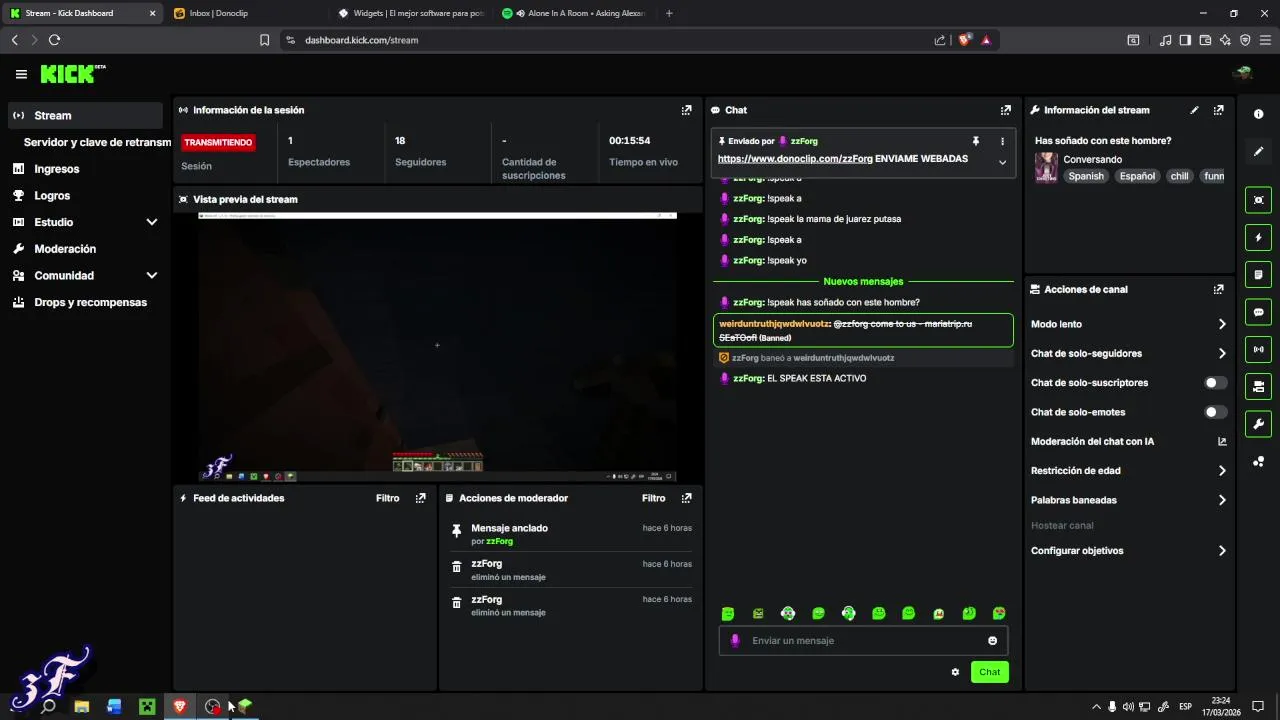Pop out the Información del stream panel
Viewport: 1280px width, 720px height.
point(1218,110)
